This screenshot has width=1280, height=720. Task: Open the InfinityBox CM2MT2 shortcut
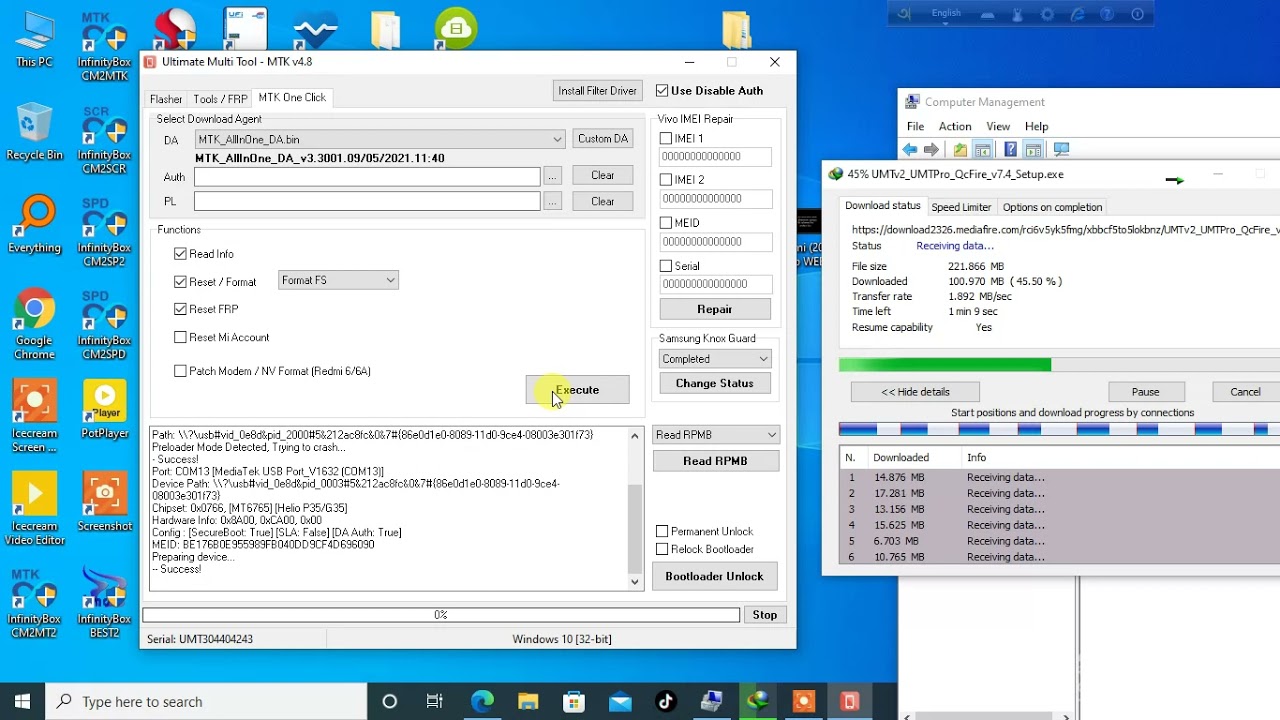click(x=34, y=603)
